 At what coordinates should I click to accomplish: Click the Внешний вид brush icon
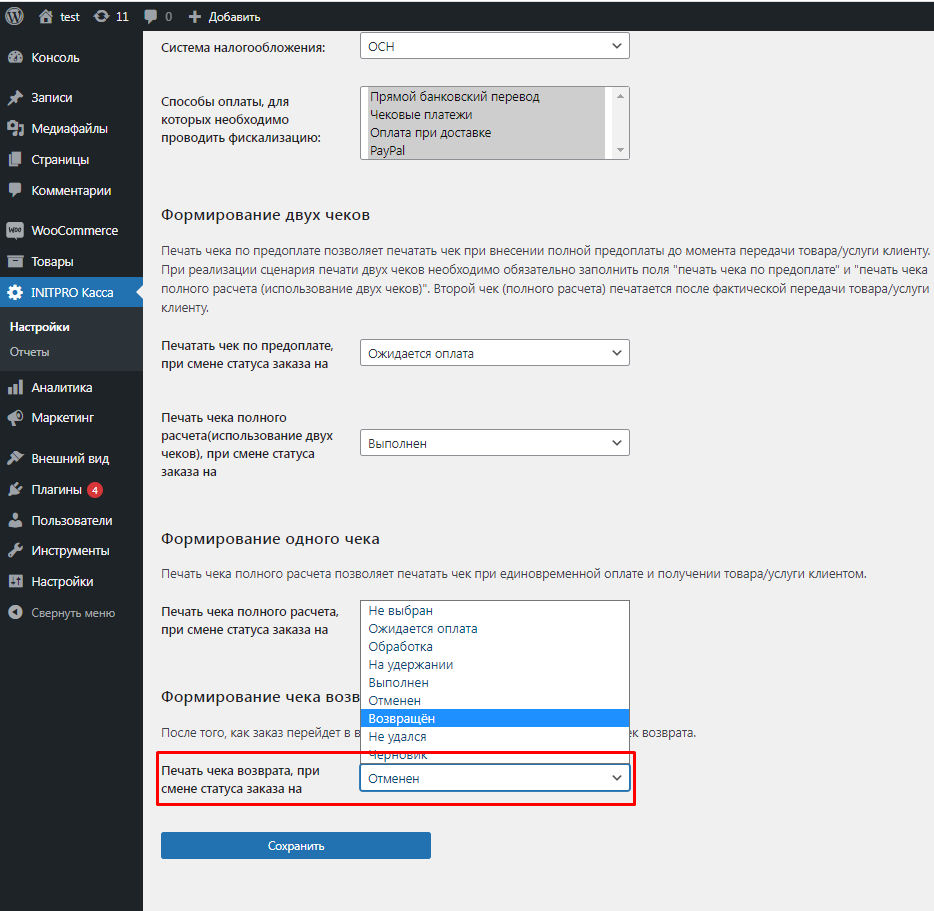pos(15,458)
